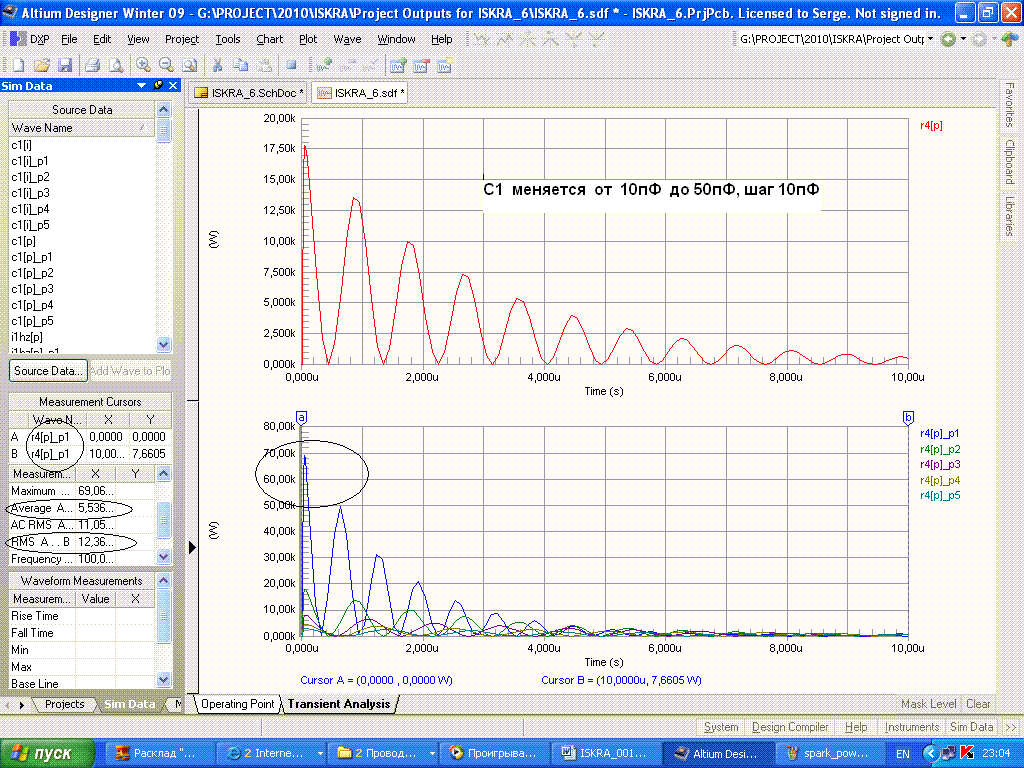Open the Libraries side panel
This screenshot has width=1024, height=768.
1010,216
